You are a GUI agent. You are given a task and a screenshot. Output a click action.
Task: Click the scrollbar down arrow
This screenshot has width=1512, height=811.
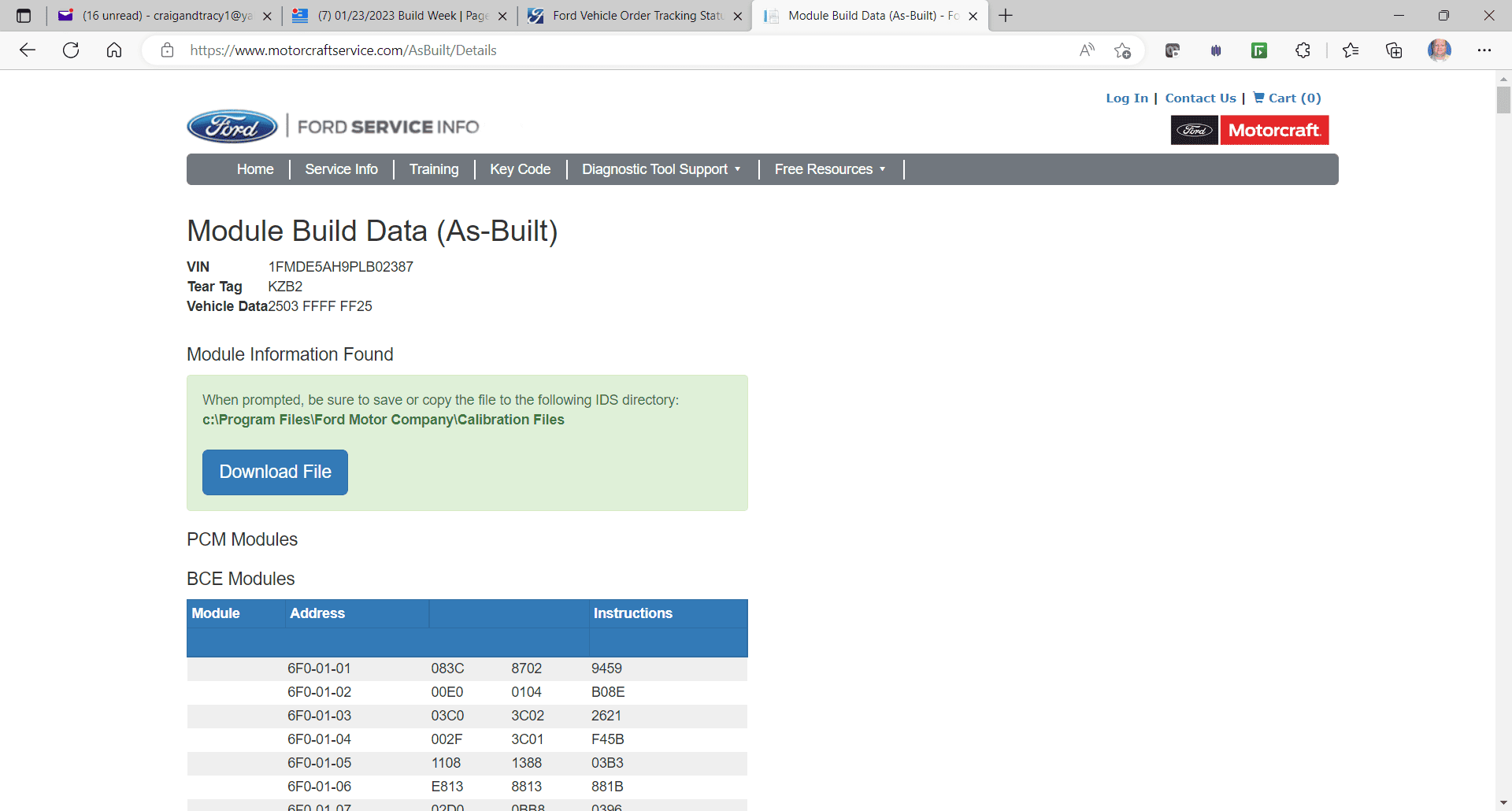1503,803
